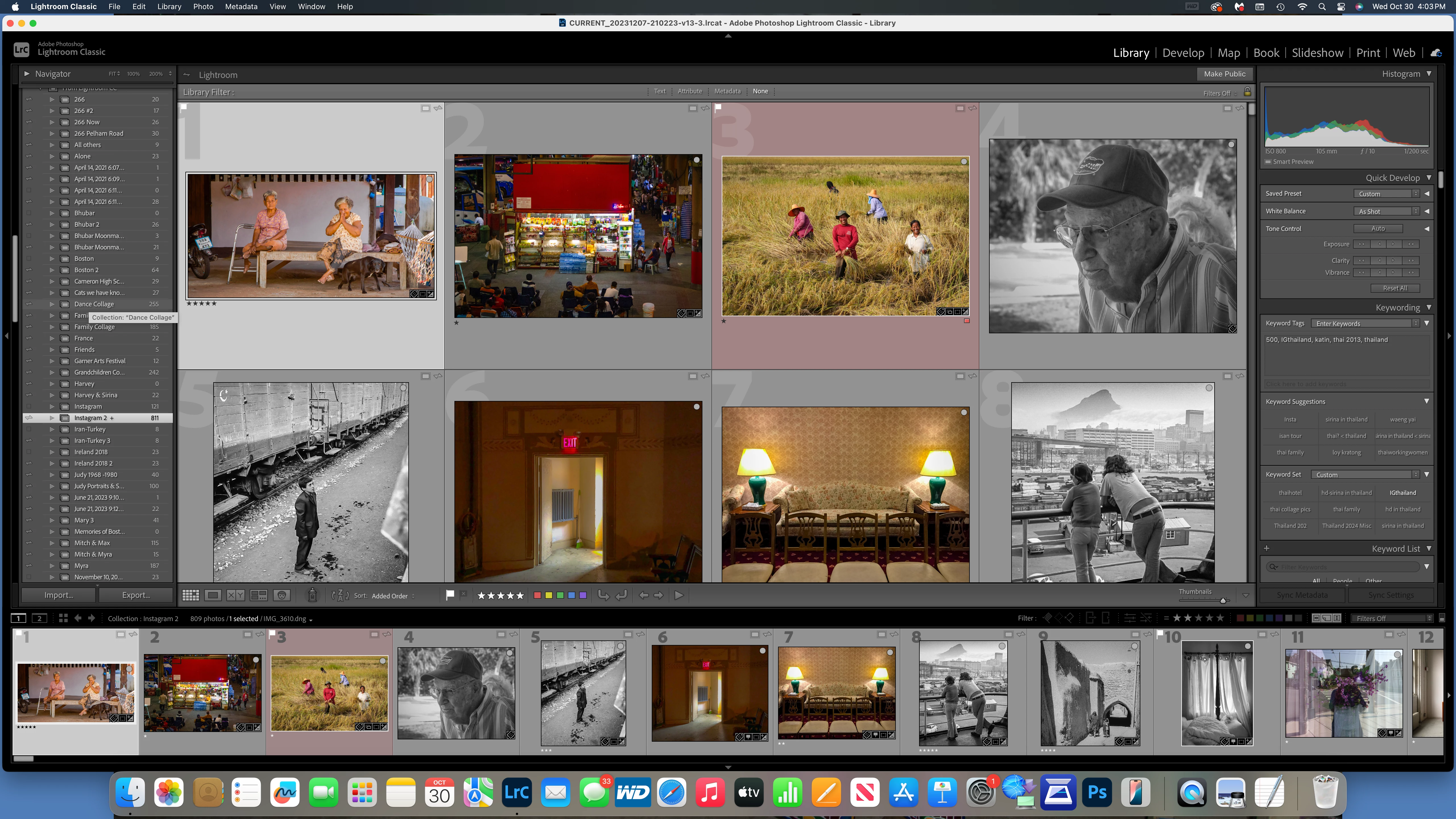
Task: Toggle the library filter lock icon
Action: pos(1248,92)
